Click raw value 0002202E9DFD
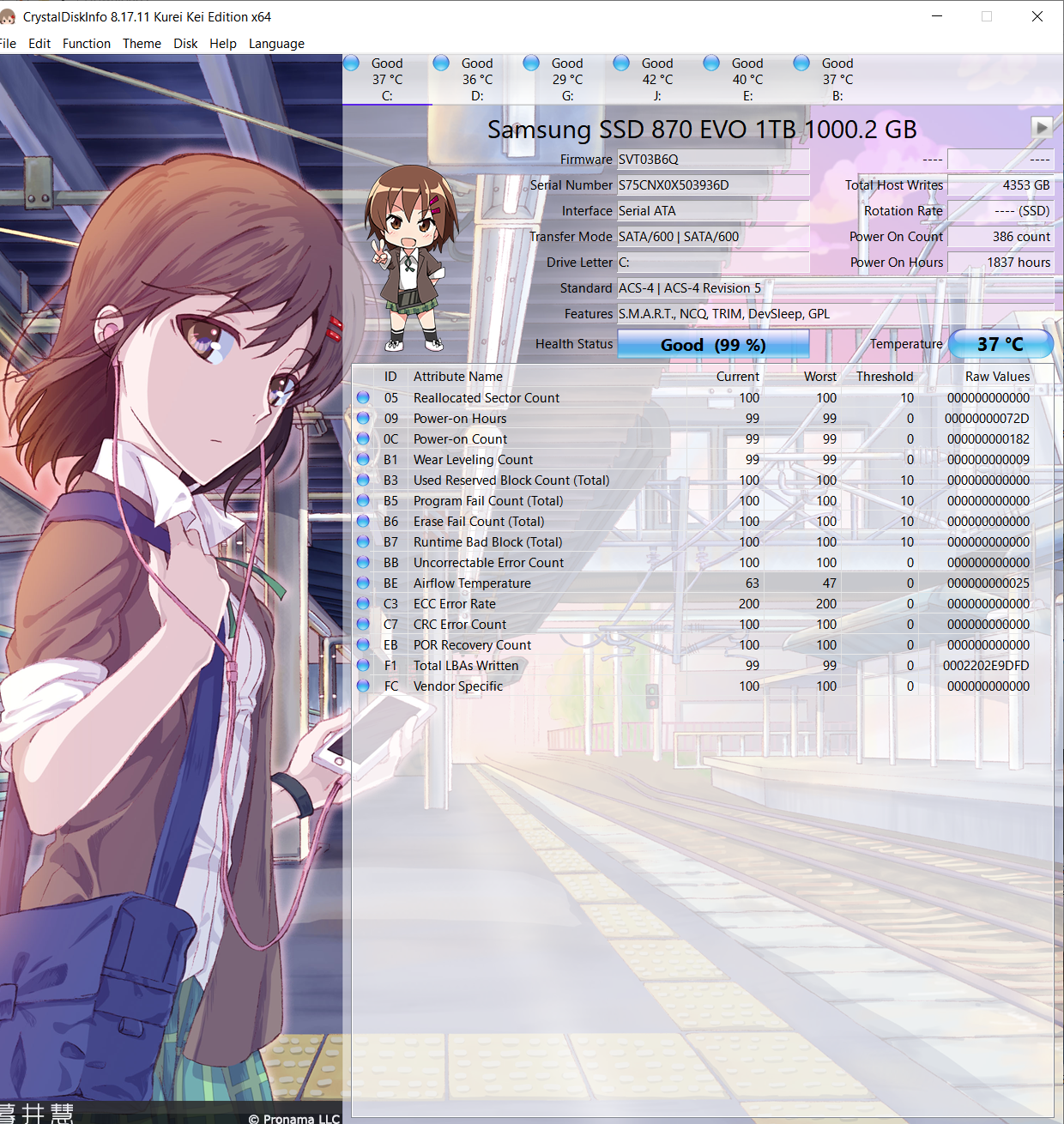Screen dimensions: 1064x1124 point(986,666)
